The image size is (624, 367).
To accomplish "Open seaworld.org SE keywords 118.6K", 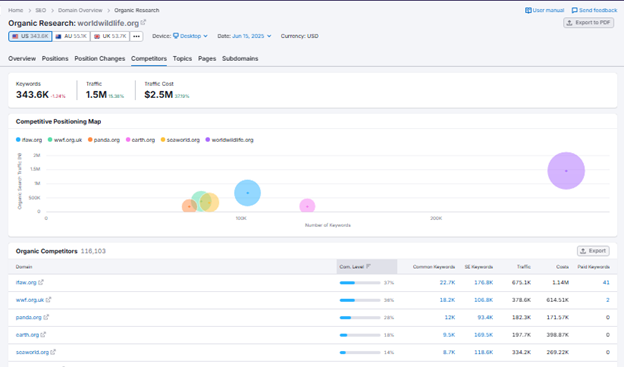I will tap(484, 352).
